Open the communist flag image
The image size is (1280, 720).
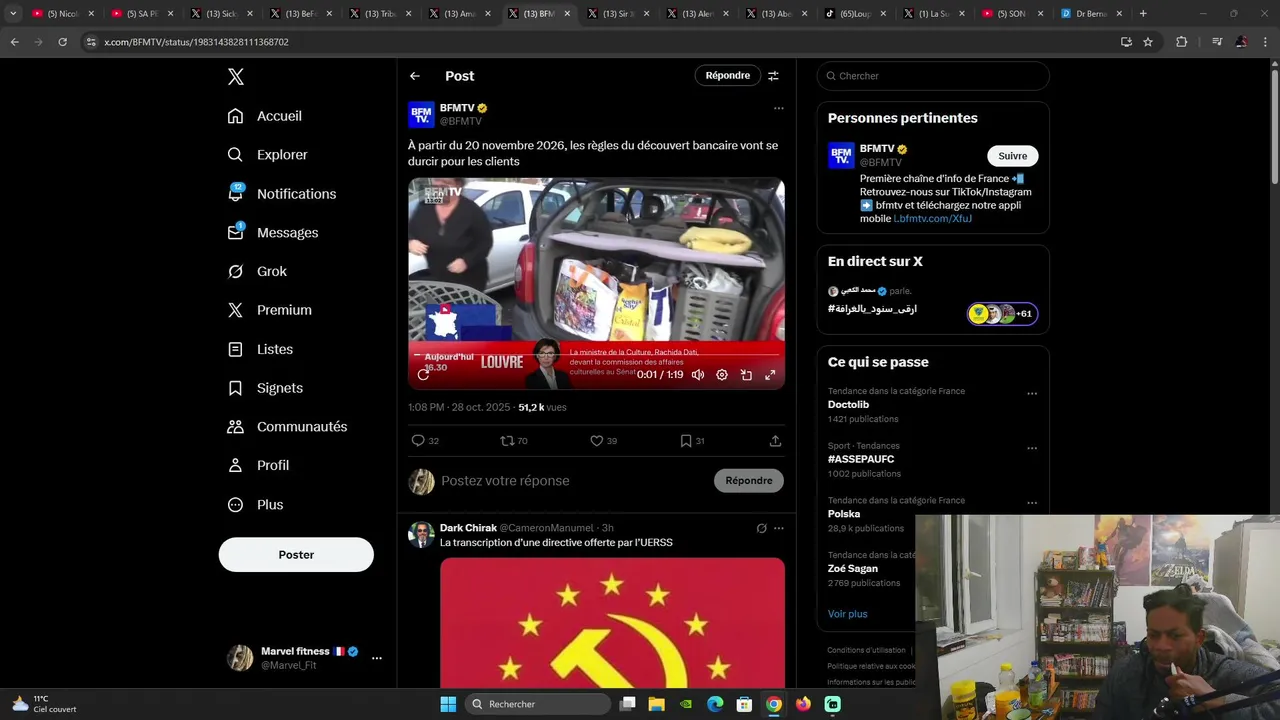point(612,623)
